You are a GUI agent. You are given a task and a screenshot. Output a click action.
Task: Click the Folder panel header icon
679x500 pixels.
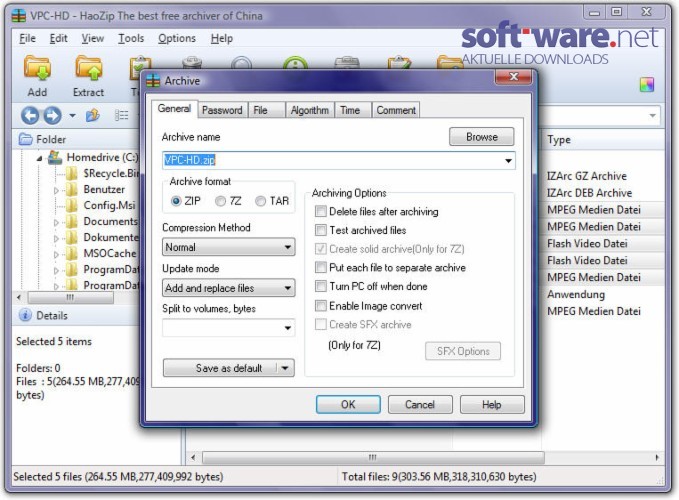point(26,139)
